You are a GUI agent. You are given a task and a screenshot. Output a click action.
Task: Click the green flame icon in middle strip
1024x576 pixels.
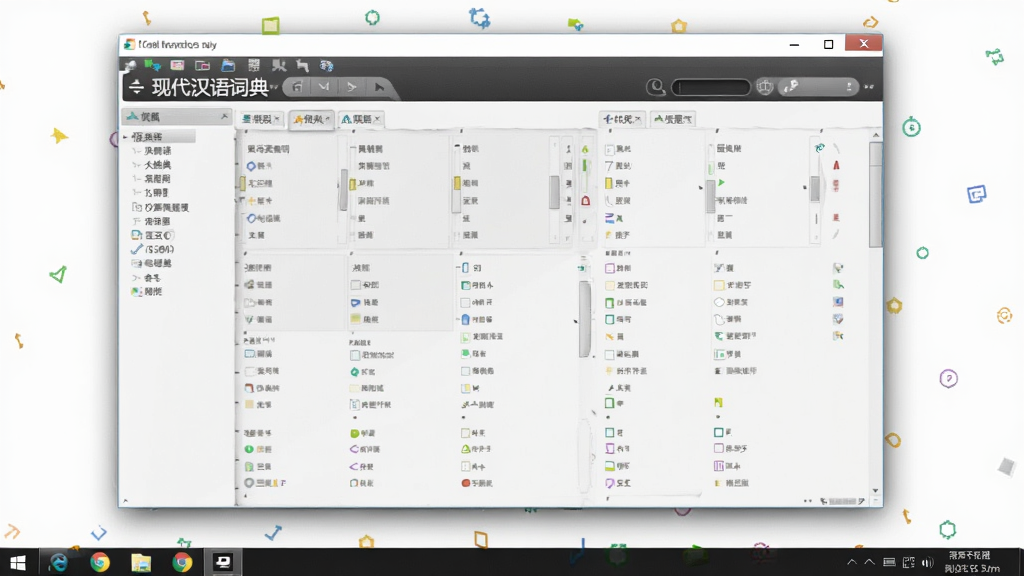[585, 149]
